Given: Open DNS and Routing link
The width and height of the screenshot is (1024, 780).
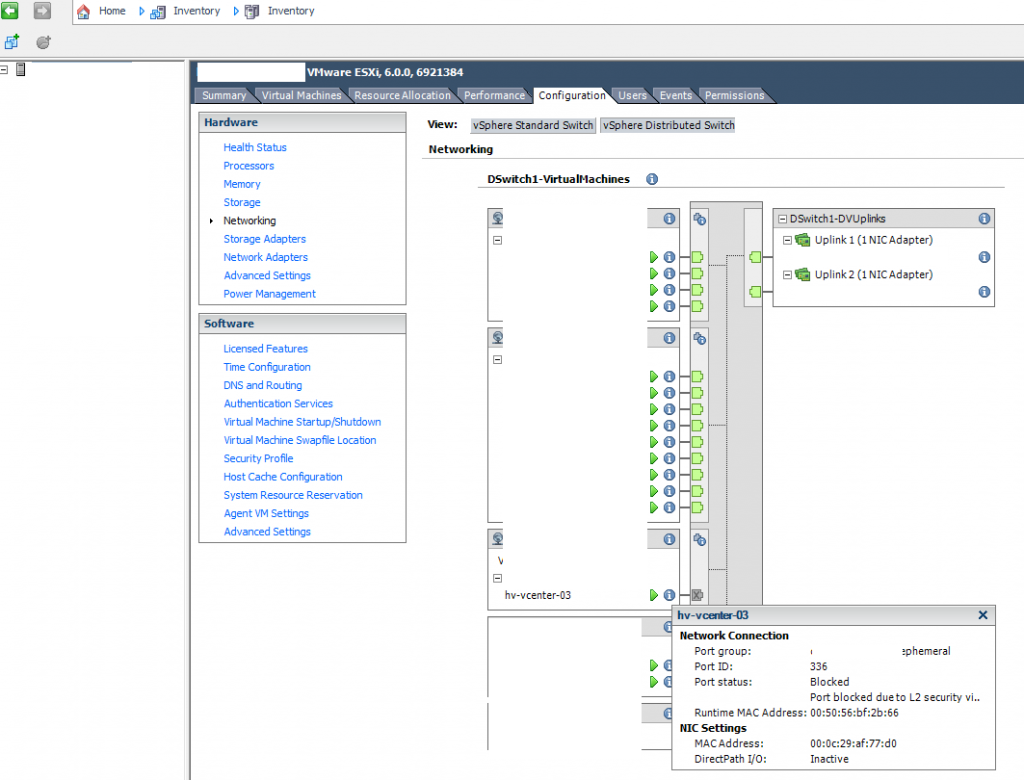Looking at the screenshot, I should 263,385.
